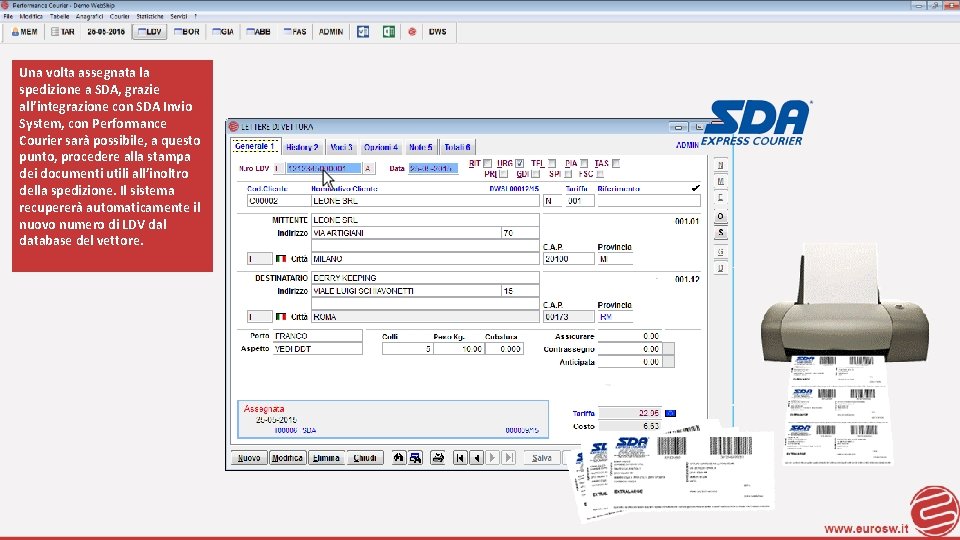
Task: Click the red globe icon in toolbar
Action: pos(412,32)
